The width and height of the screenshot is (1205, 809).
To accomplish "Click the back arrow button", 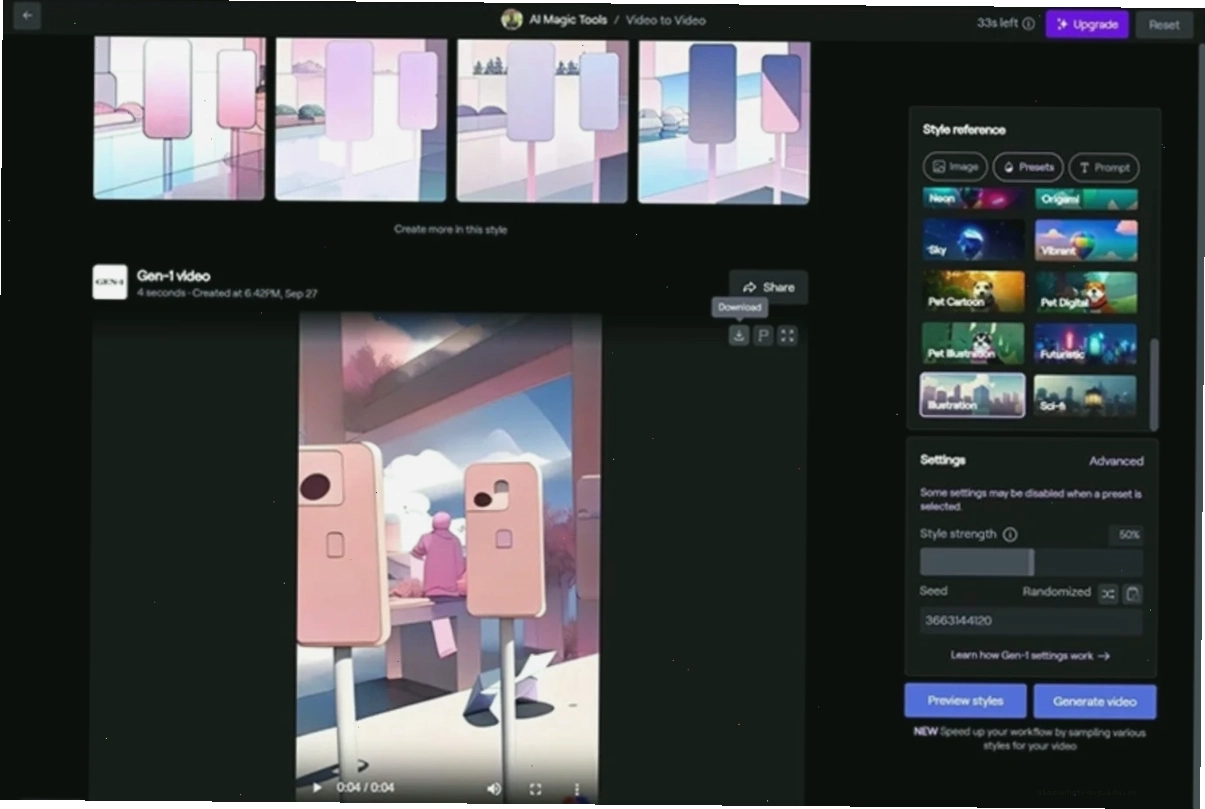I will click(x=27, y=17).
